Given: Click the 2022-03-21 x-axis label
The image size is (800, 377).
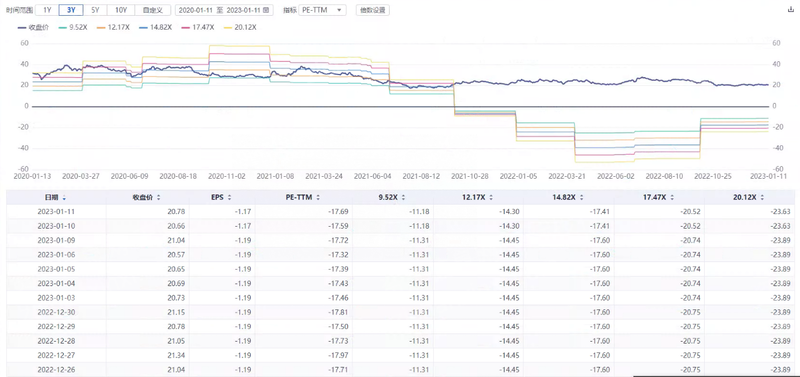Looking at the screenshot, I should click(x=567, y=176).
